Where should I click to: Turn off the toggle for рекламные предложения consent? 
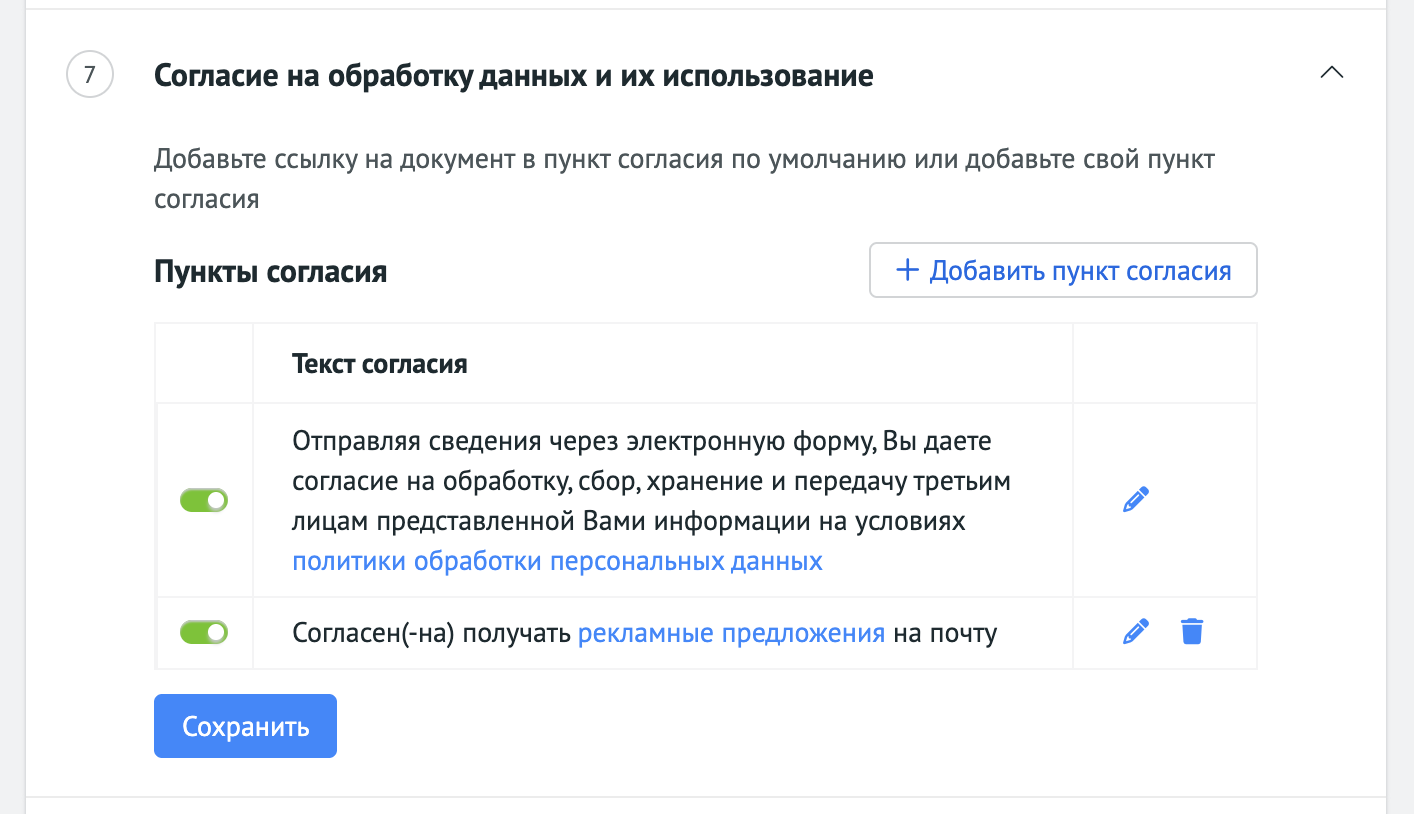tap(204, 632)
